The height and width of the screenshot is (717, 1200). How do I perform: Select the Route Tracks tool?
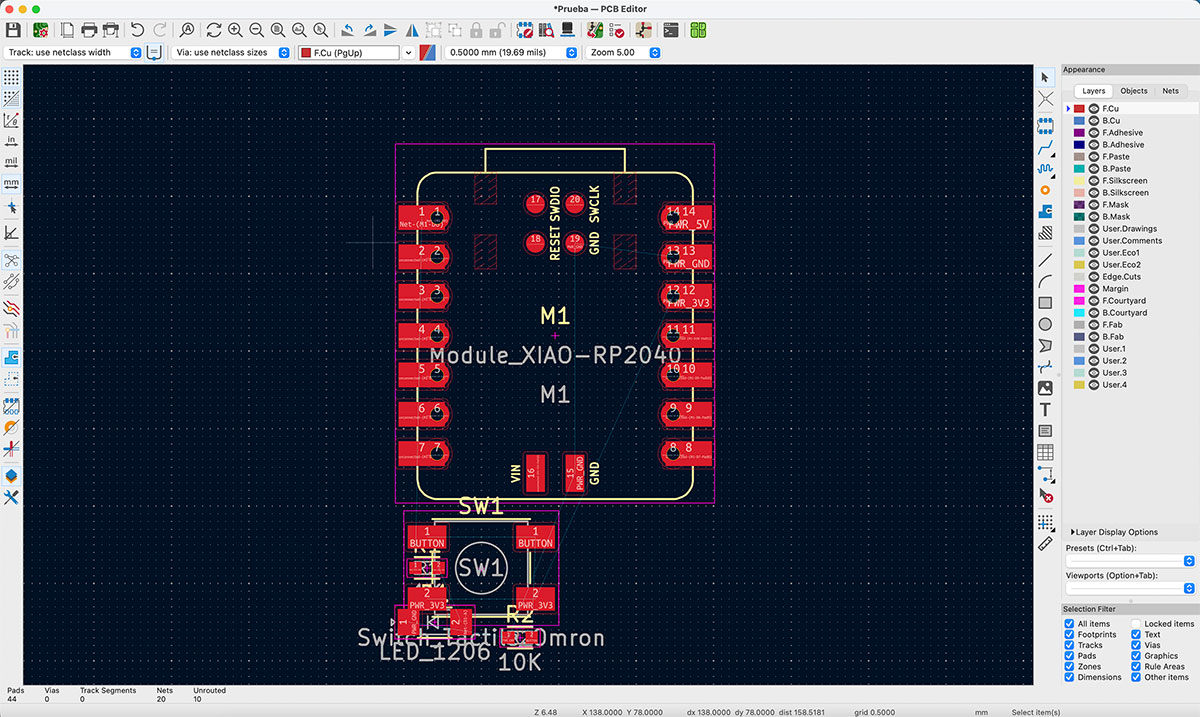point(1045,147)
